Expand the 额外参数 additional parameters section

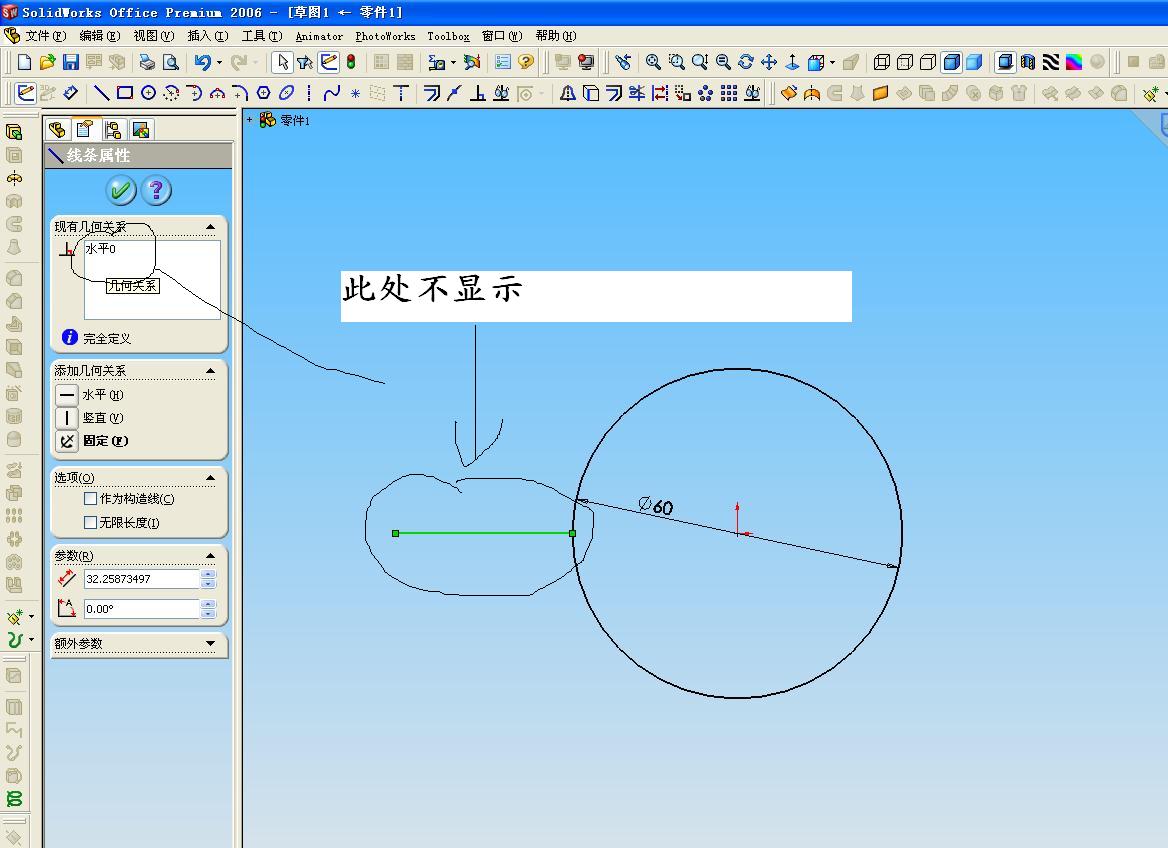click(x=210, y=643)
